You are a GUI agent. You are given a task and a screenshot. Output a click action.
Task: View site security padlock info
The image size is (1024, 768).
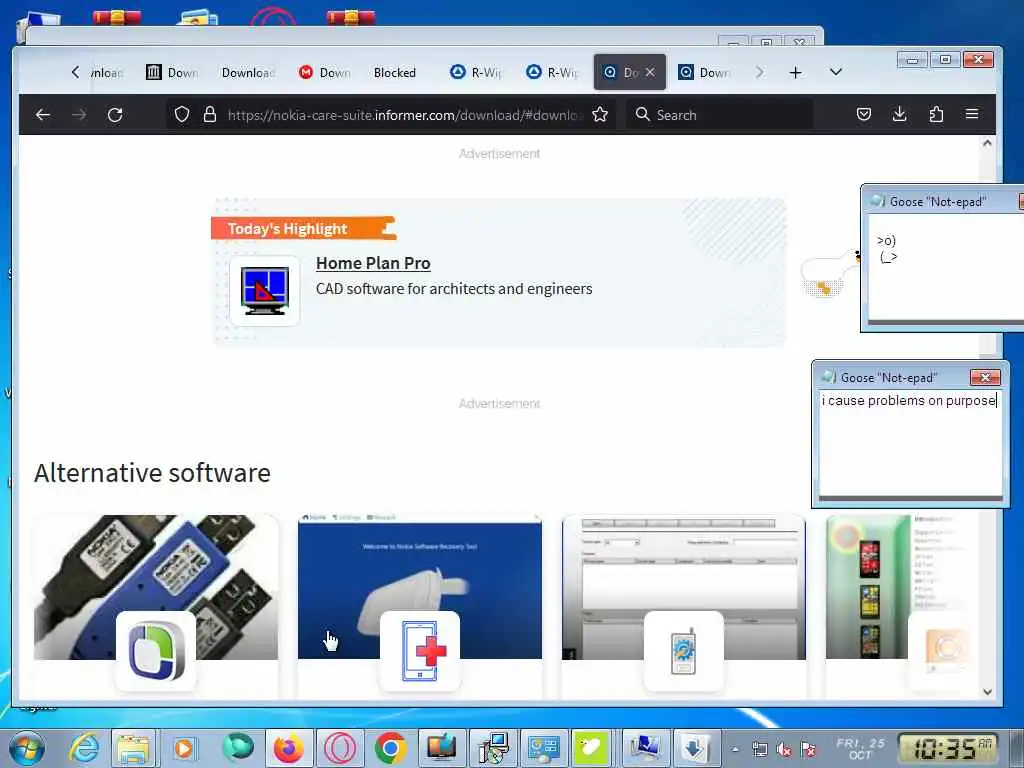click(210, 115)
